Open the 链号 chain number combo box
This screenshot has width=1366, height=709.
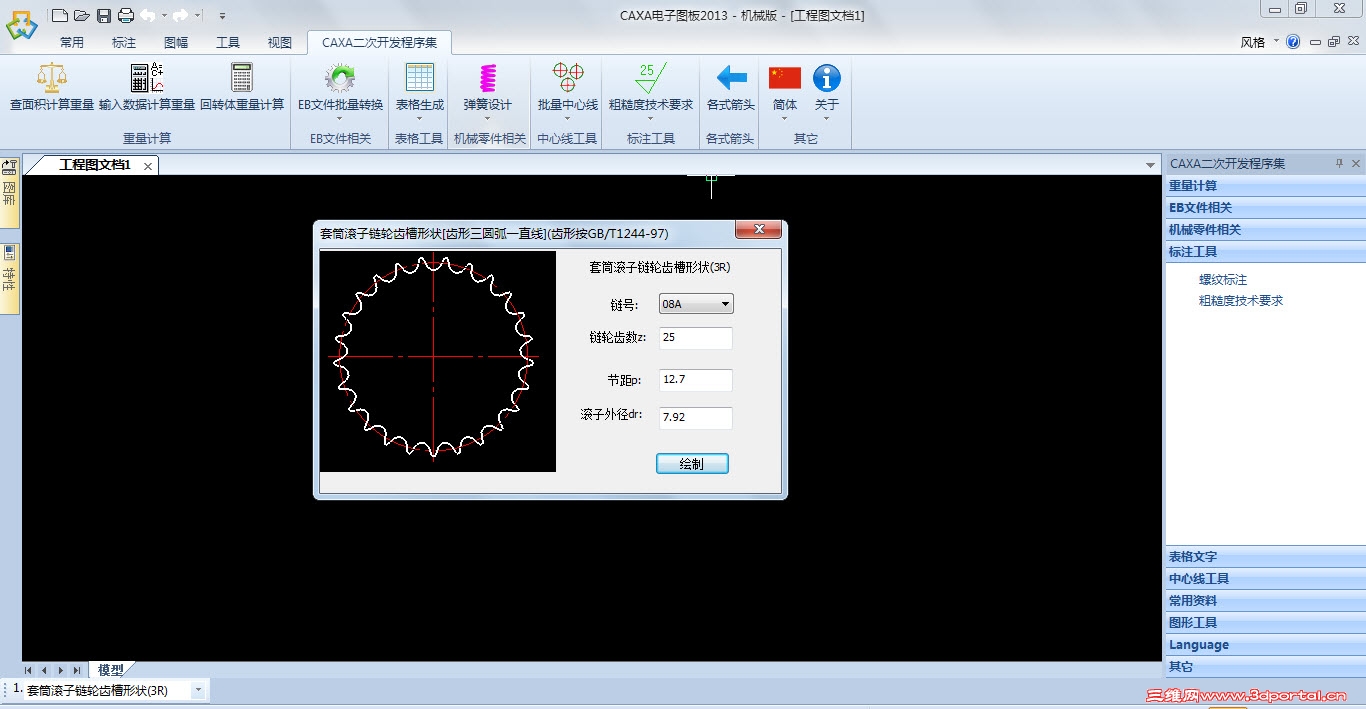pyautogui.click(x=696, y=304)
